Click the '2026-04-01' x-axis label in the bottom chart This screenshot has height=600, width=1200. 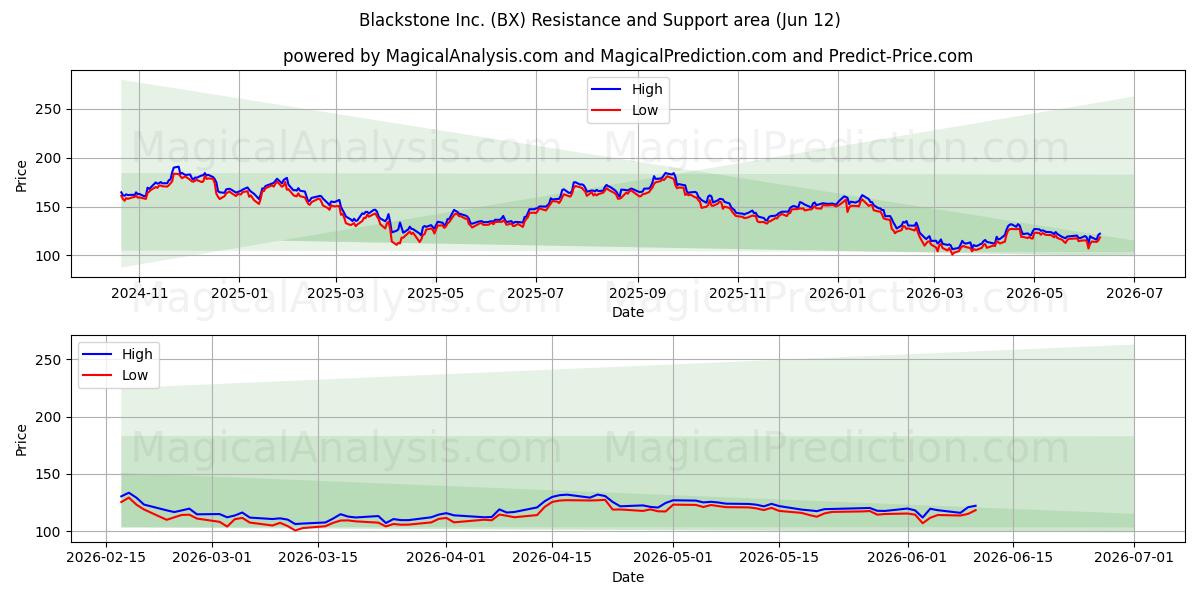tap(446, 558)
